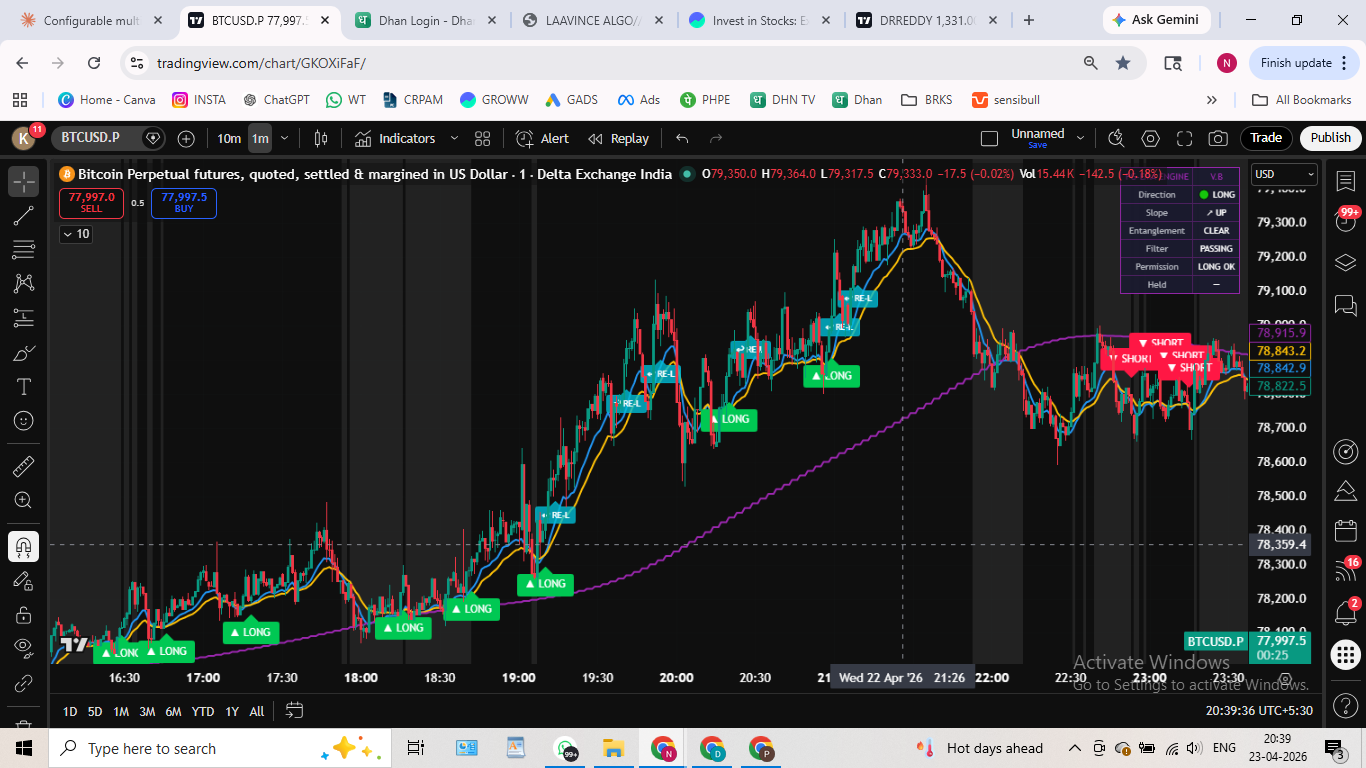Select the Text tool in left toolbar
This screenshot has height=768, width=1366.
coord(24,387)
